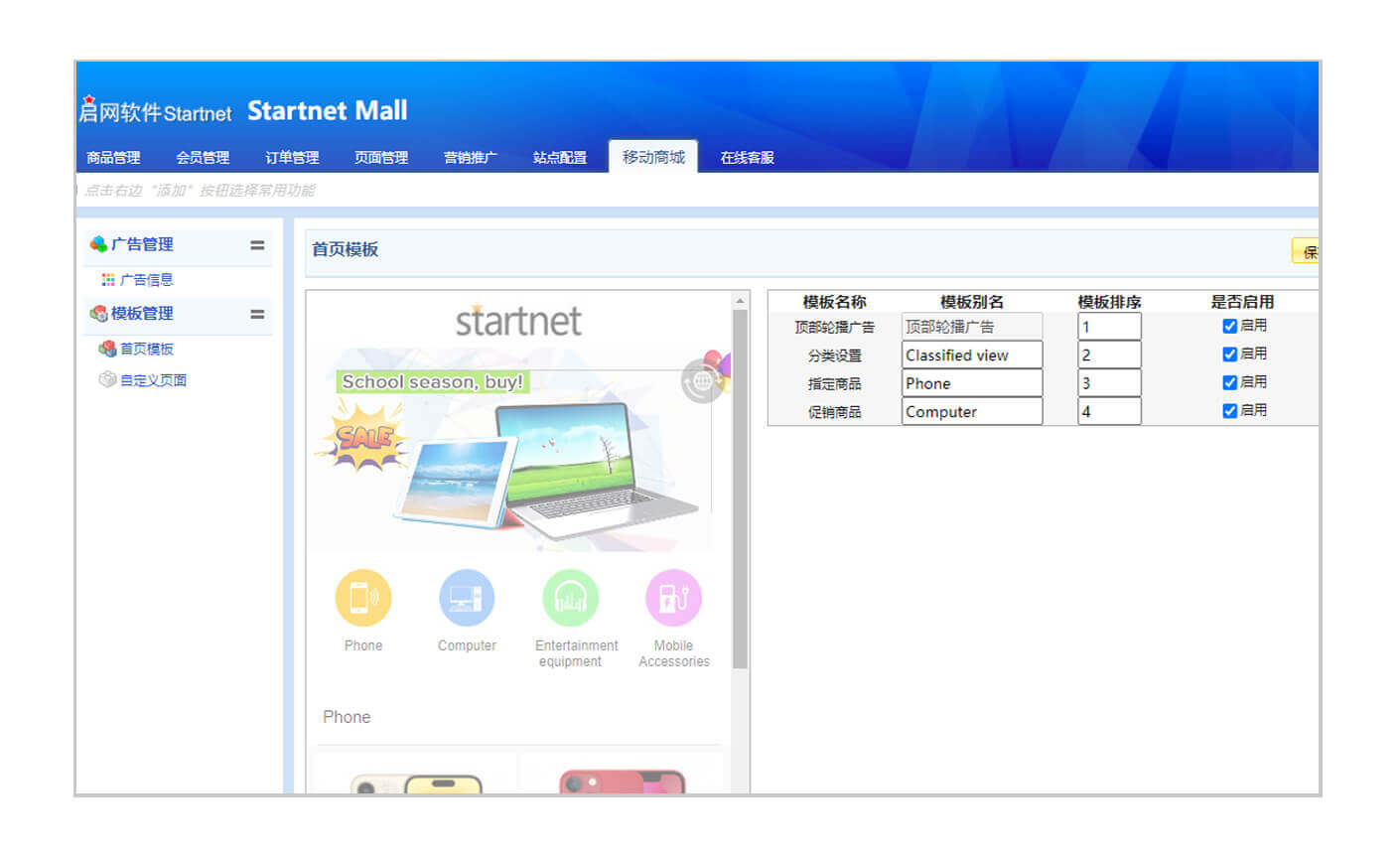The width and height of the screenshot is (1400, 854).
Task: Click the 自定义页面 cube icon in sidebar
Action: click(x=107, y=379)
